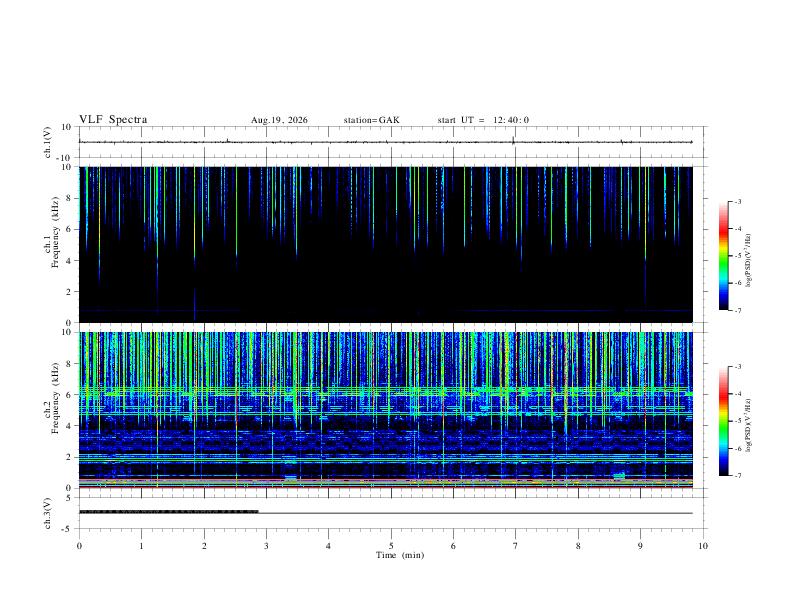Click the 0 minute tick on the time axis
792x612 pixels.
coord(79,546)
